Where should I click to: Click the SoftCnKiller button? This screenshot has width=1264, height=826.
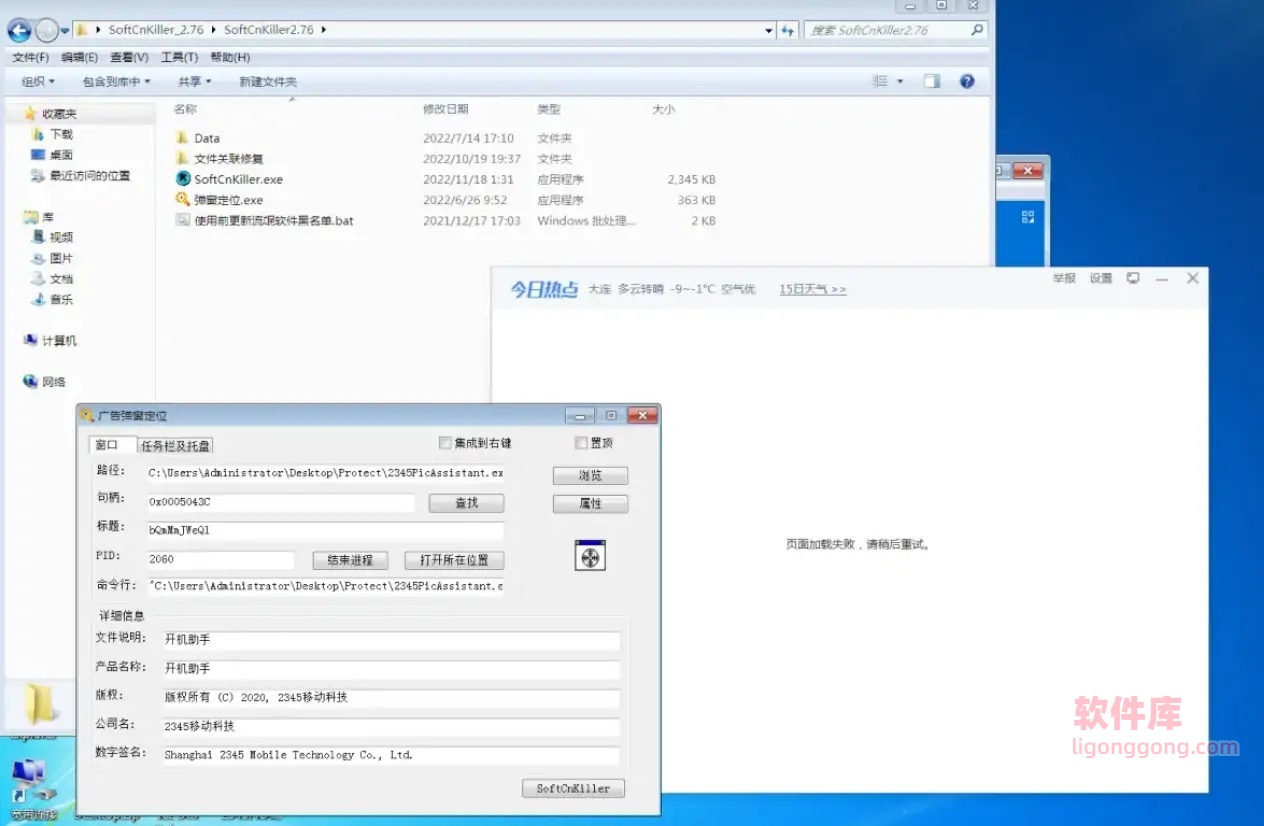point(573,788)
